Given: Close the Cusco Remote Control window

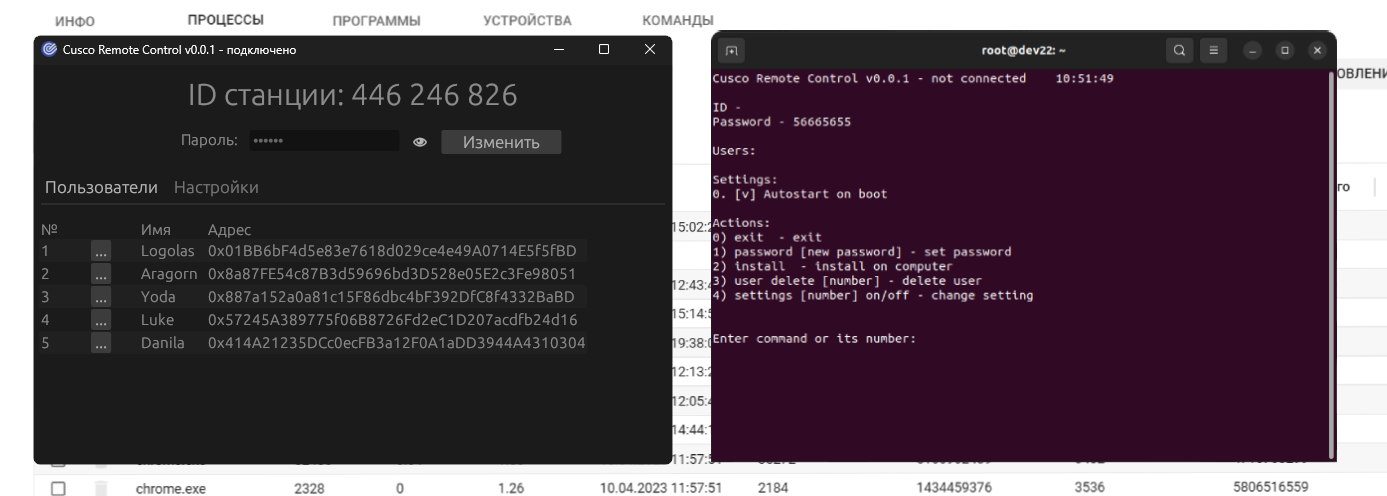Looking at the screenshot, I should pyautogui.click(x=650, y=49).
